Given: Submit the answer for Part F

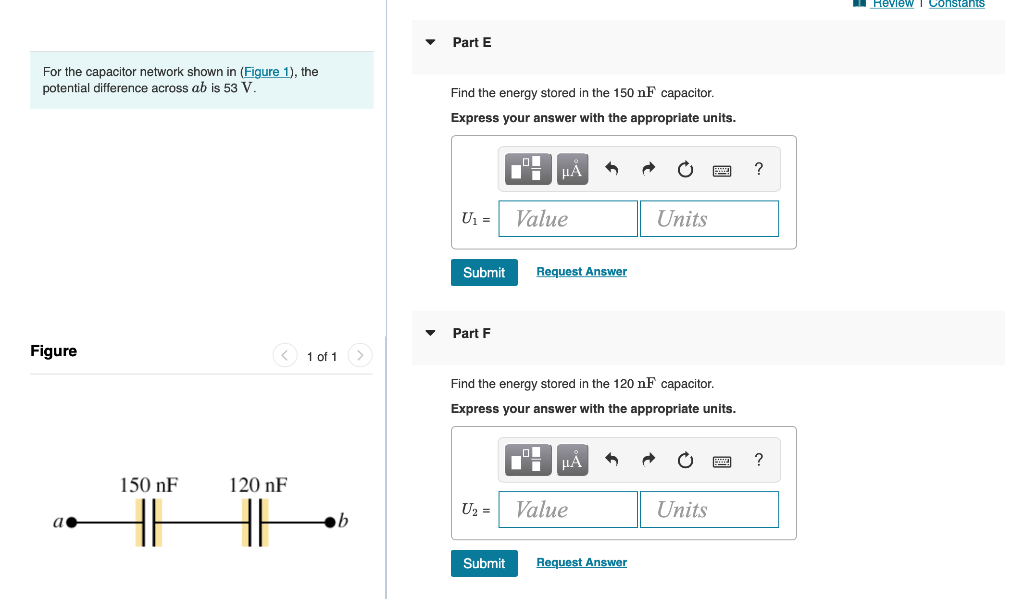Looking at the screenshot, I should pos(484,563).
